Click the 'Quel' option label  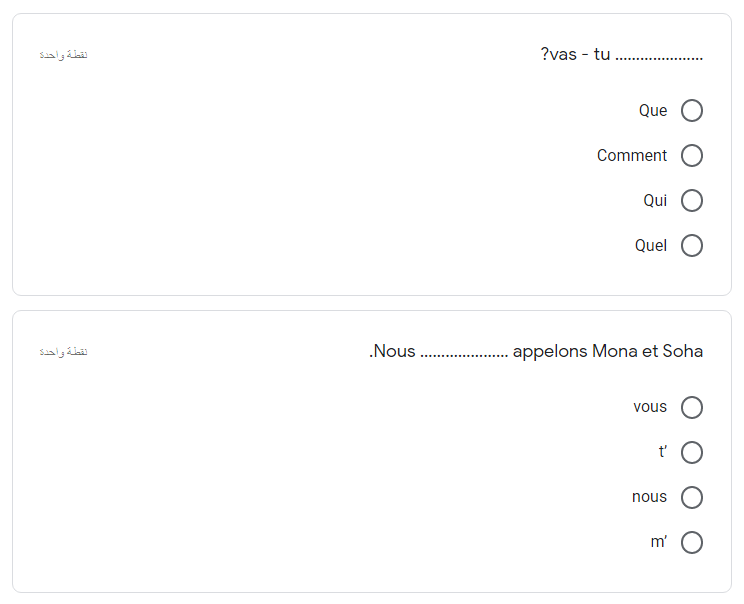651,246
